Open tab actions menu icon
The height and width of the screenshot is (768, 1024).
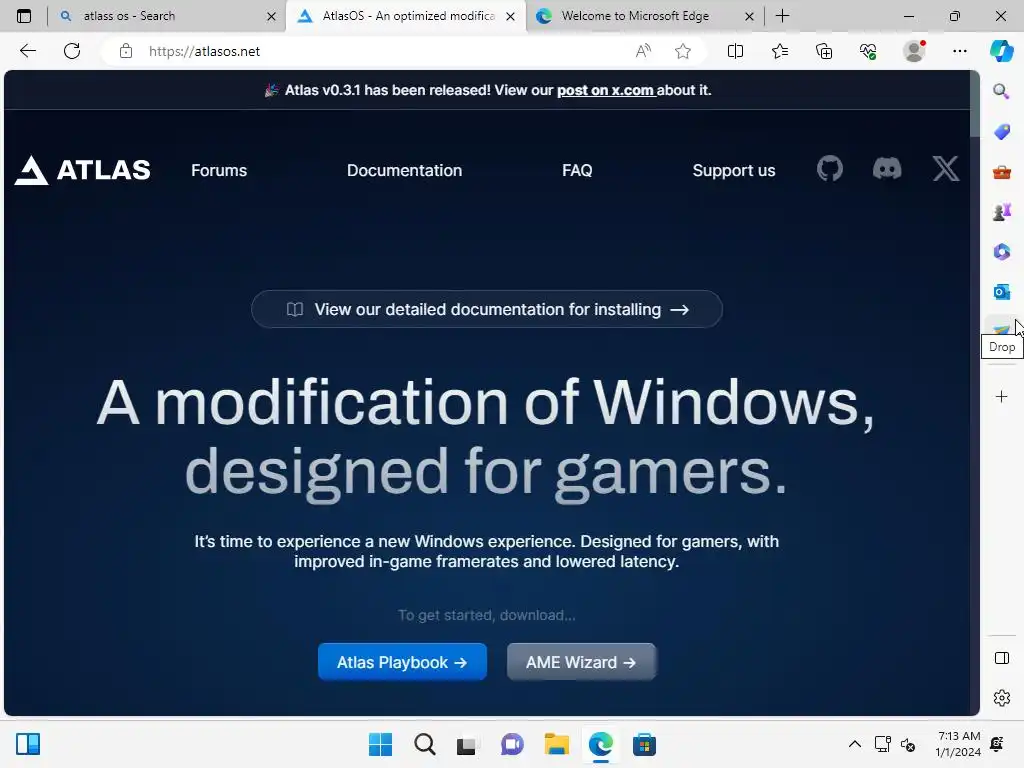point(24,16)
